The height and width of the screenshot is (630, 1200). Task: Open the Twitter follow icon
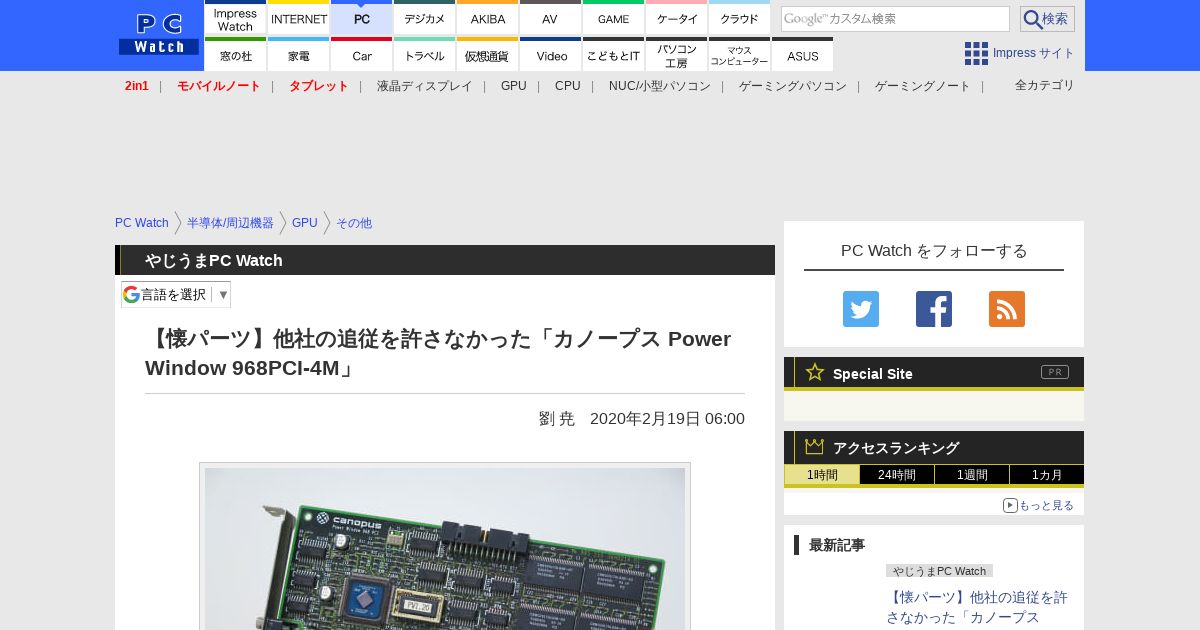pyautogui.click(x=861, y=309)
